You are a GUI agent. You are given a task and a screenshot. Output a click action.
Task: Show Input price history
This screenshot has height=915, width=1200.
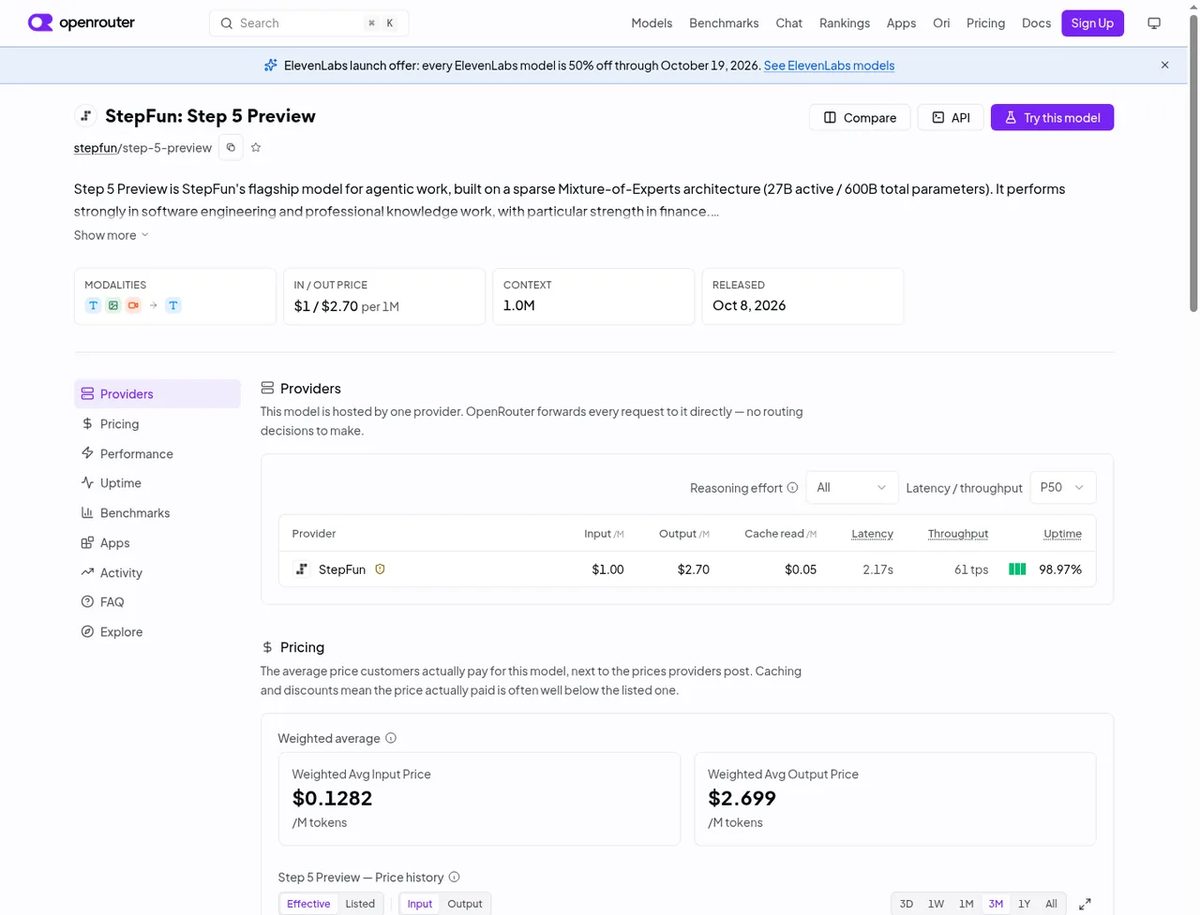tap(420, 904)
